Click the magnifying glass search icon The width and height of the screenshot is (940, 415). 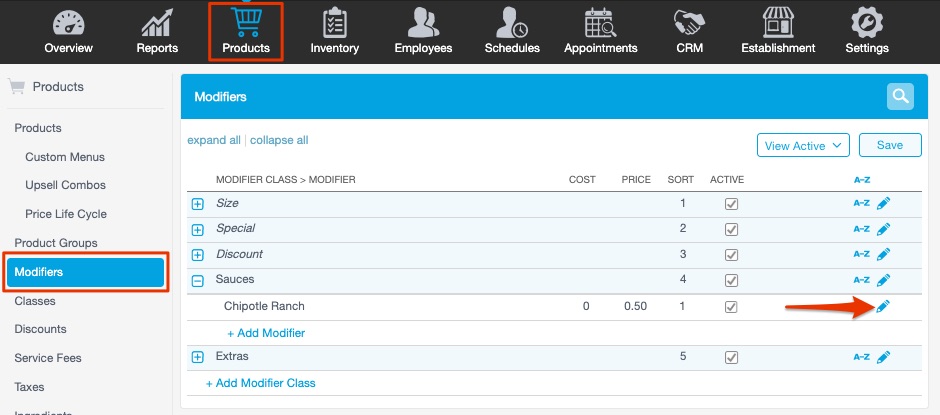(901, 97)
